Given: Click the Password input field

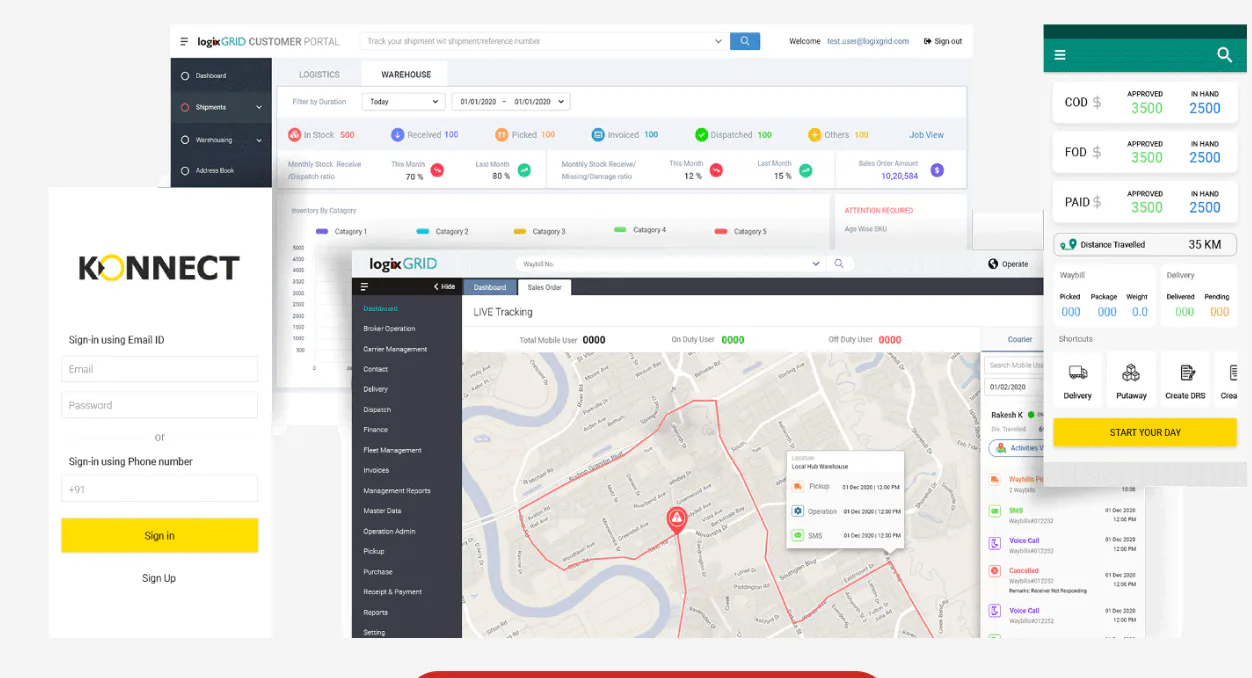Looking at the screenshot, I should click(x=159, y=405).
